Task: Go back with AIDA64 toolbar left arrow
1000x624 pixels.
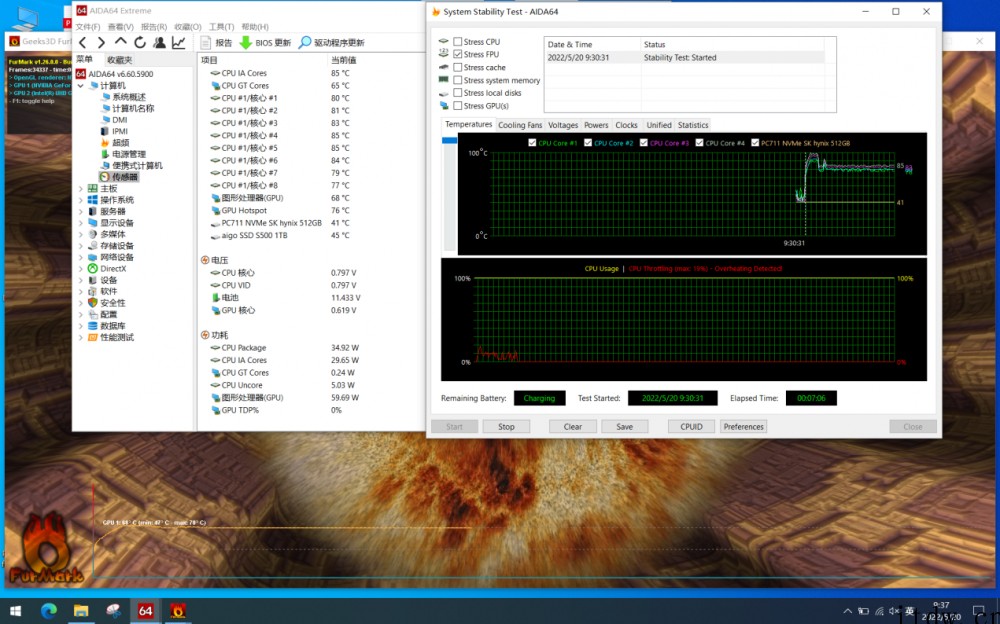Action: click(x=83, y=43)
